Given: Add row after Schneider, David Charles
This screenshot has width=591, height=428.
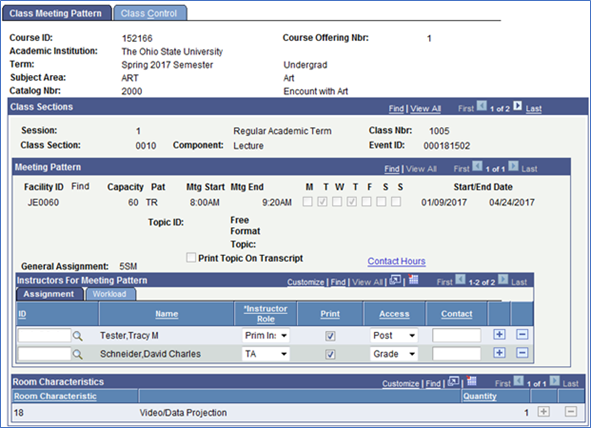Looking at the screenshot, I should [499, 353].
